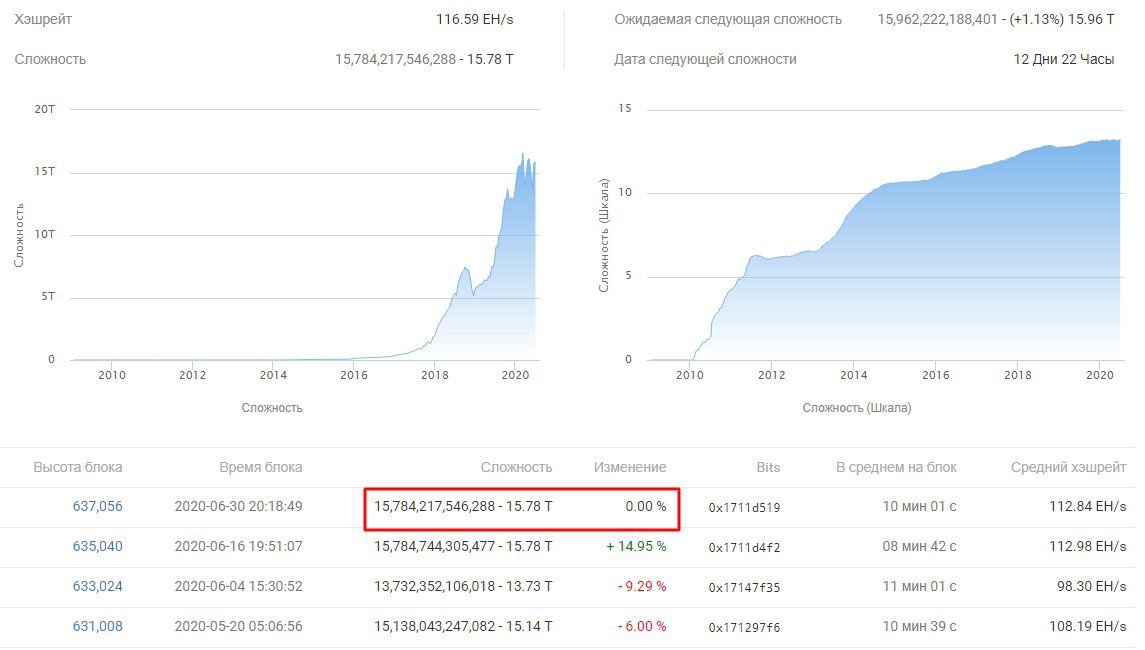1145x650 pixels.
Task: Click the 'Сложность' caption below the left chart
Action: point(272,408)
